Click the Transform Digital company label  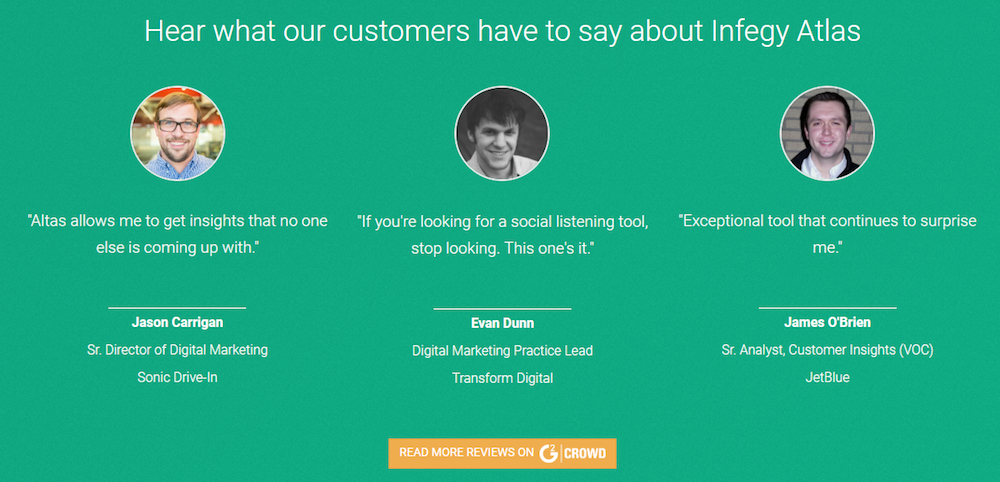point(502,378)
